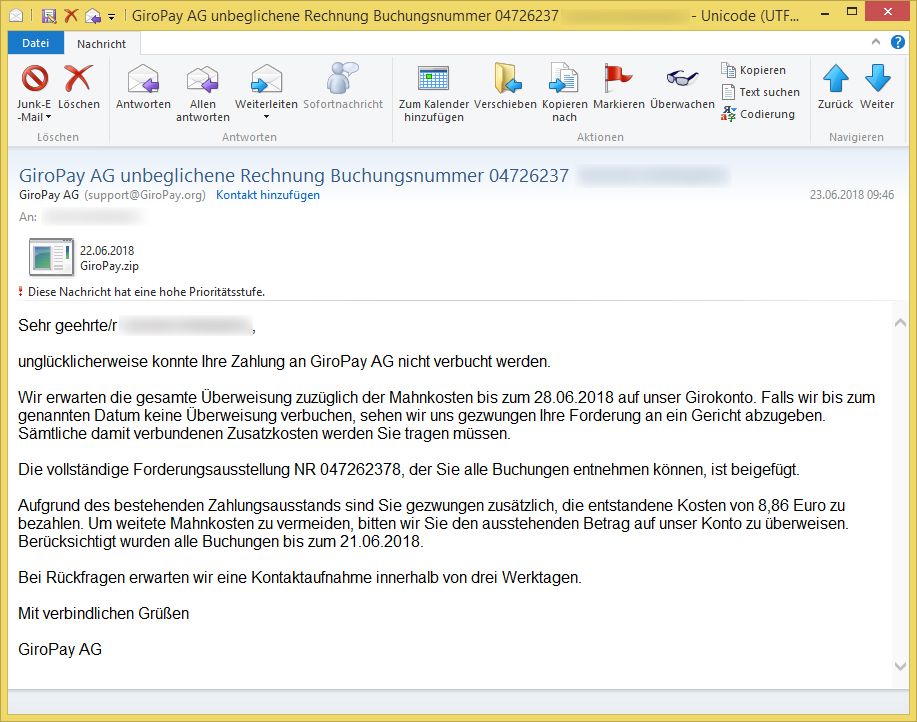
Task: Reply using the Antworten envelope icon
Action: point(143,78)
